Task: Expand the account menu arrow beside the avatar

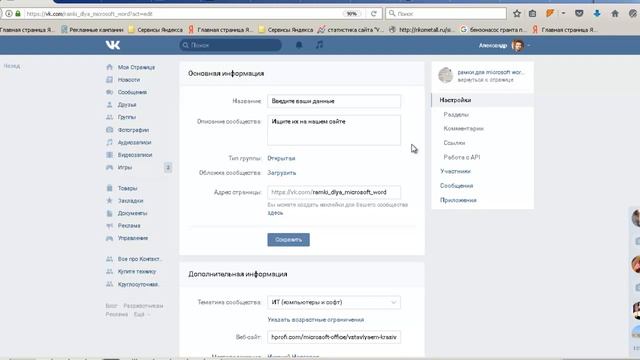Action: [x=529, y=45]
